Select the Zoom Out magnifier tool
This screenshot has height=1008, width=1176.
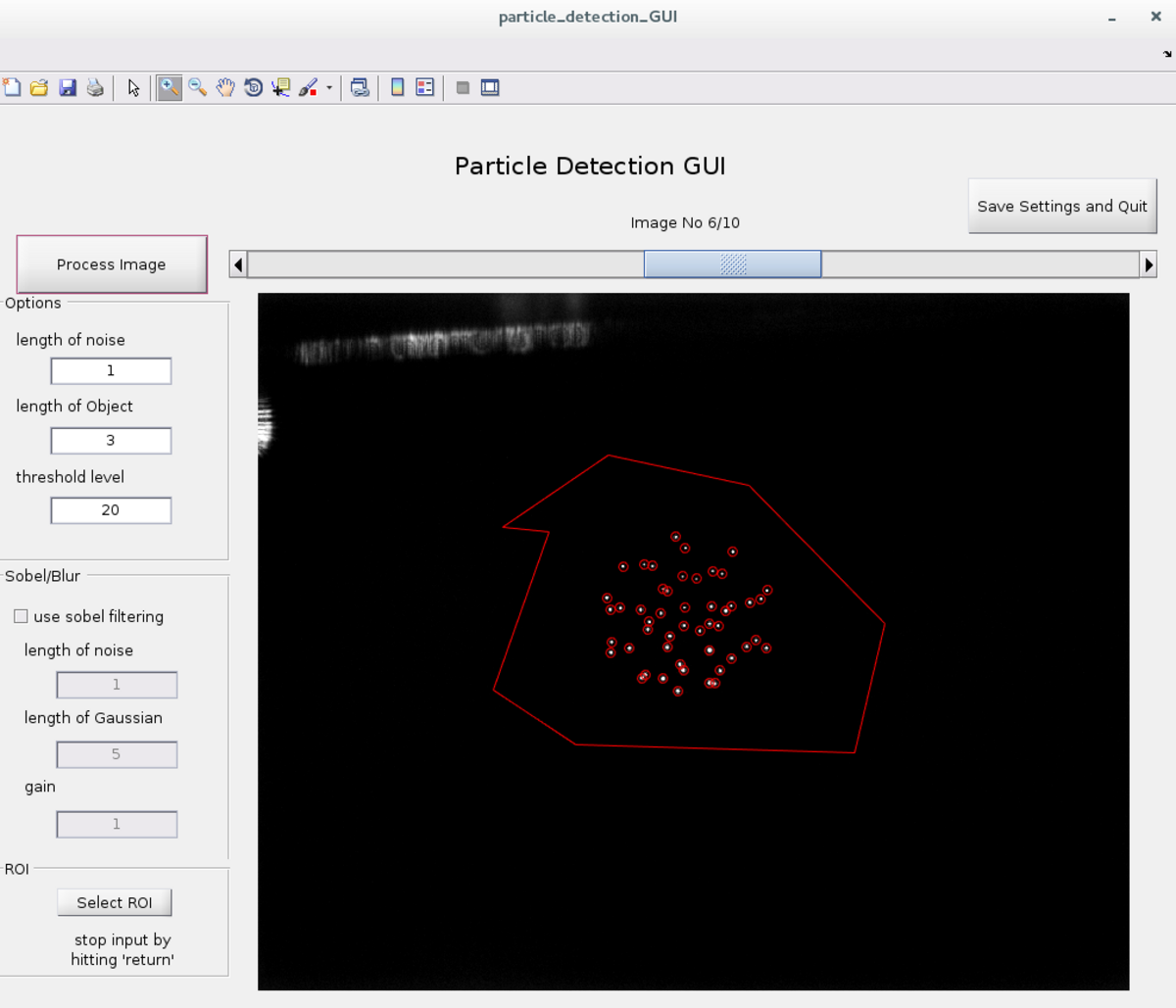tap(198, 88)
